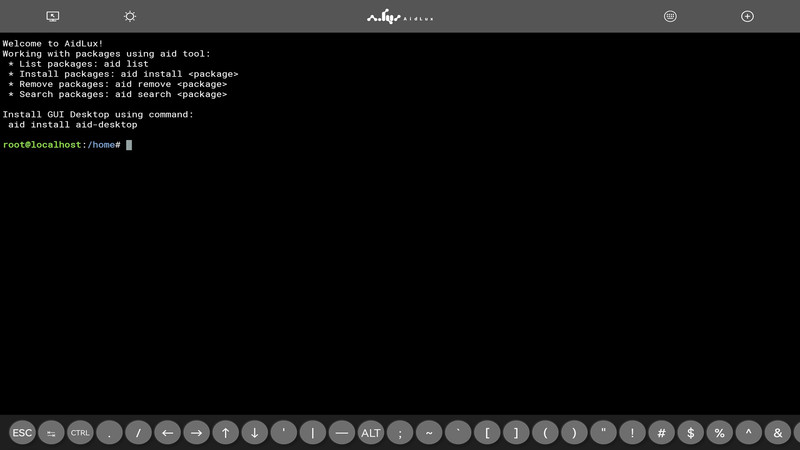800x450 pixels.
Task: Tap the down arrow key
Action: pyautogui.click(x=255, y=433)
